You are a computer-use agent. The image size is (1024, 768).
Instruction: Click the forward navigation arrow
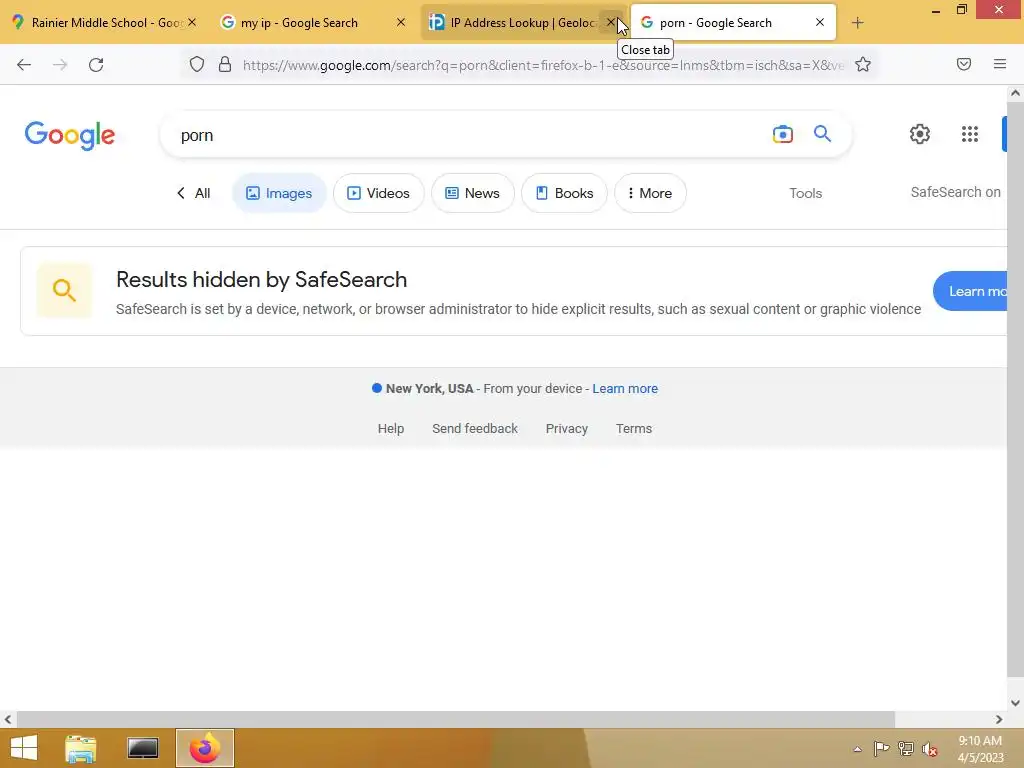pyautogui.click(x=60, y=65)
